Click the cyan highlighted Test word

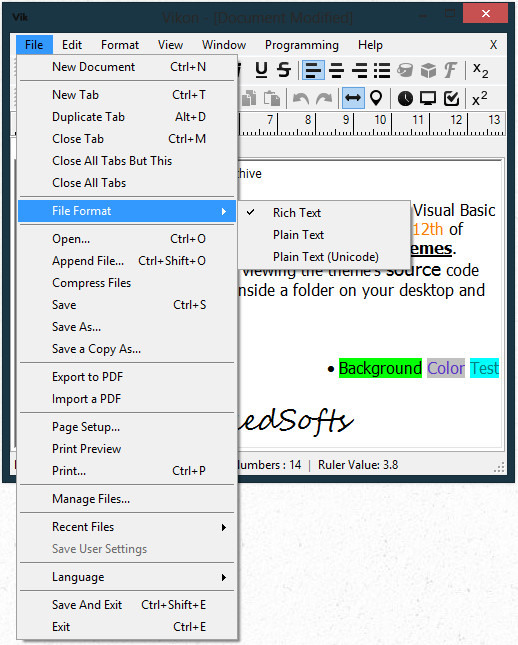tap(484, 368)
